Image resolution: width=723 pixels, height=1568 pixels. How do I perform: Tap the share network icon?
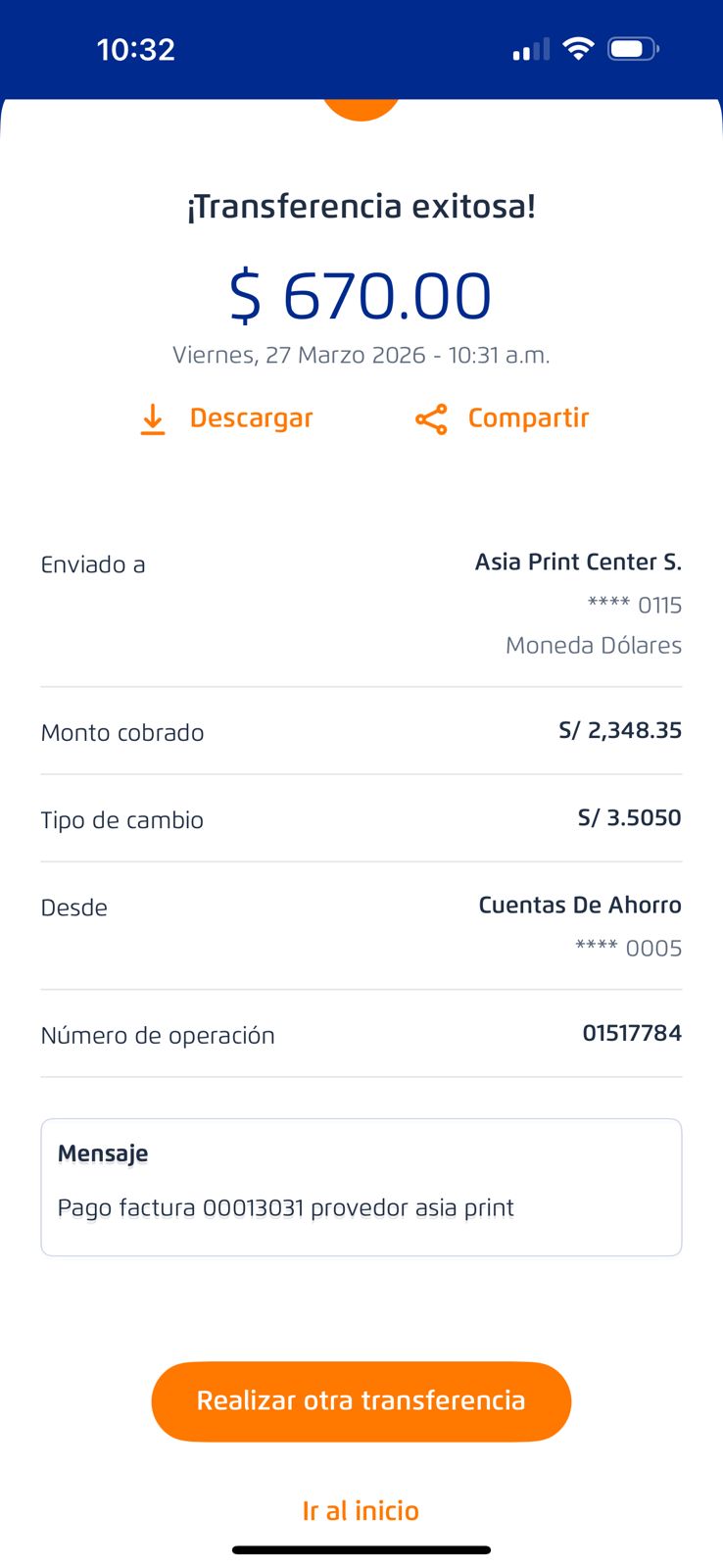click(x=431, y=419)
